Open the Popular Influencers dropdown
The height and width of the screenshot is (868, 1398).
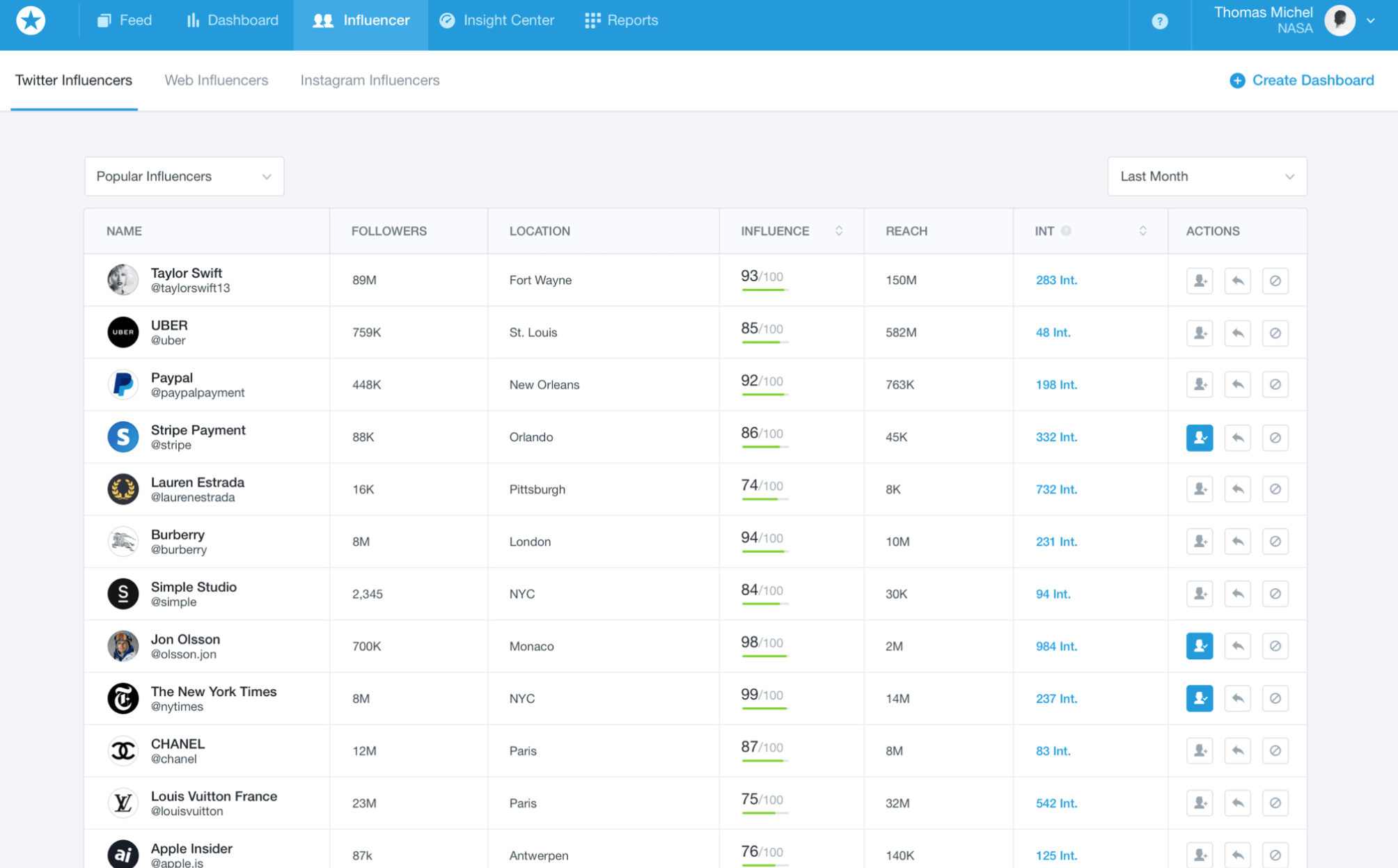click(184, 176)
